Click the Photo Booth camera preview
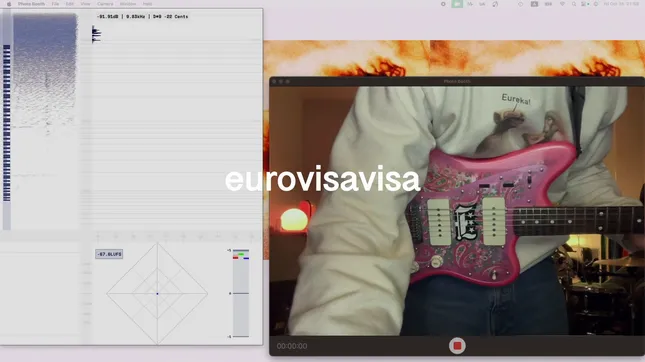The image size is (645, 362). tap(457, 211)
